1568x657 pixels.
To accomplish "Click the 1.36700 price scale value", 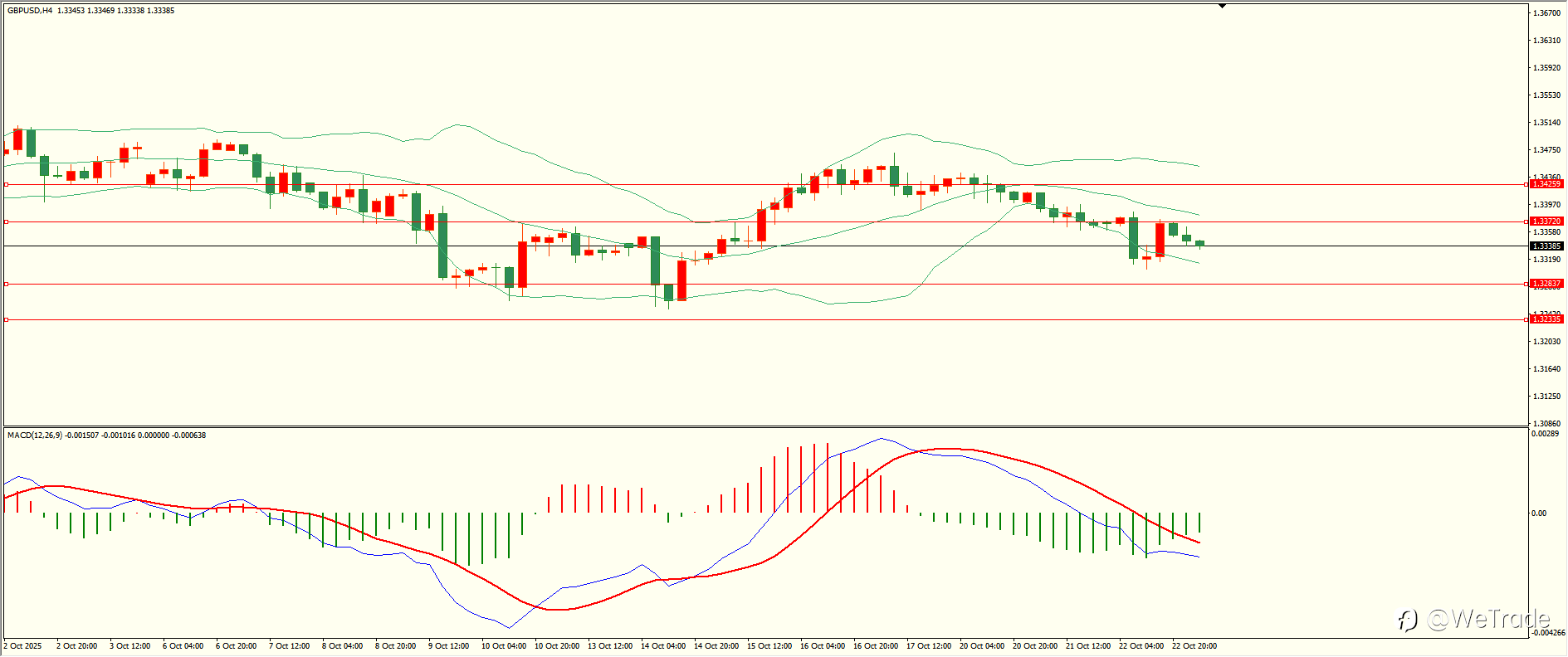I will [x=1547, y=13].
